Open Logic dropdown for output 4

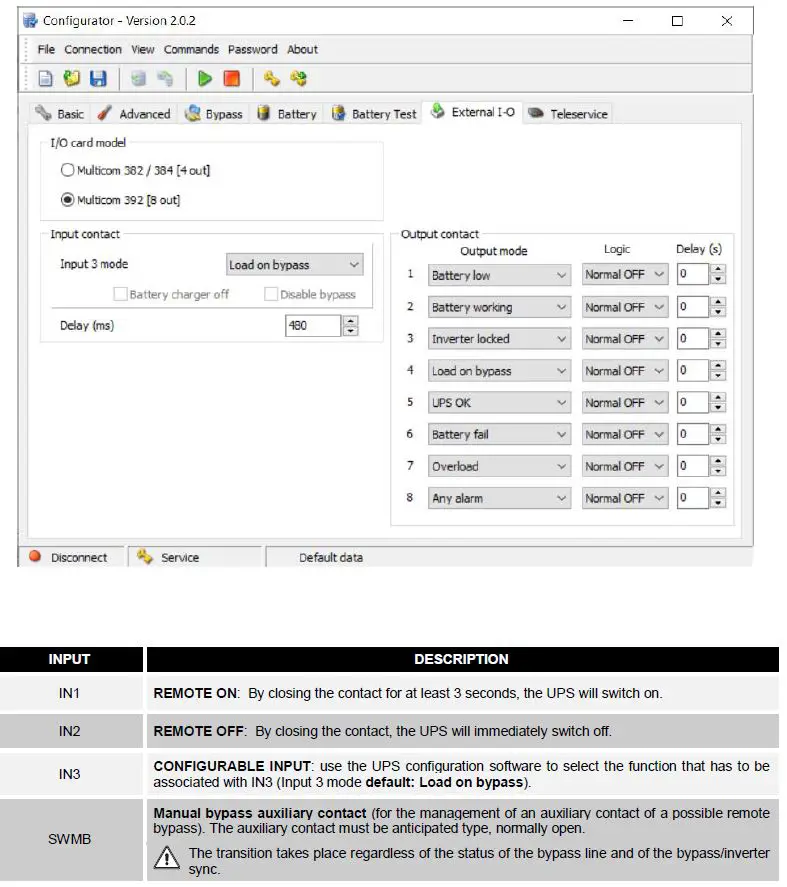[x=625, y=371]
